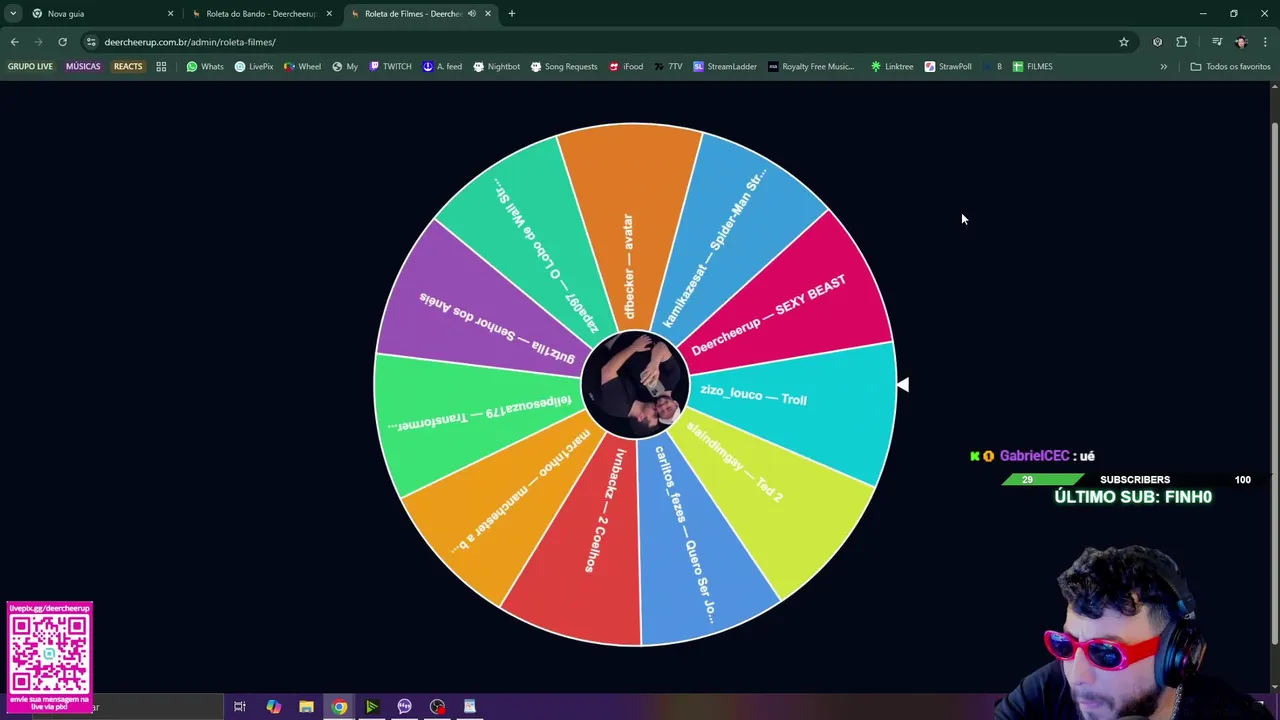Open the TWITCH bookmark
Image resolution: width=1280 pixels, height=720 pixels.
[x=390, y=67]
